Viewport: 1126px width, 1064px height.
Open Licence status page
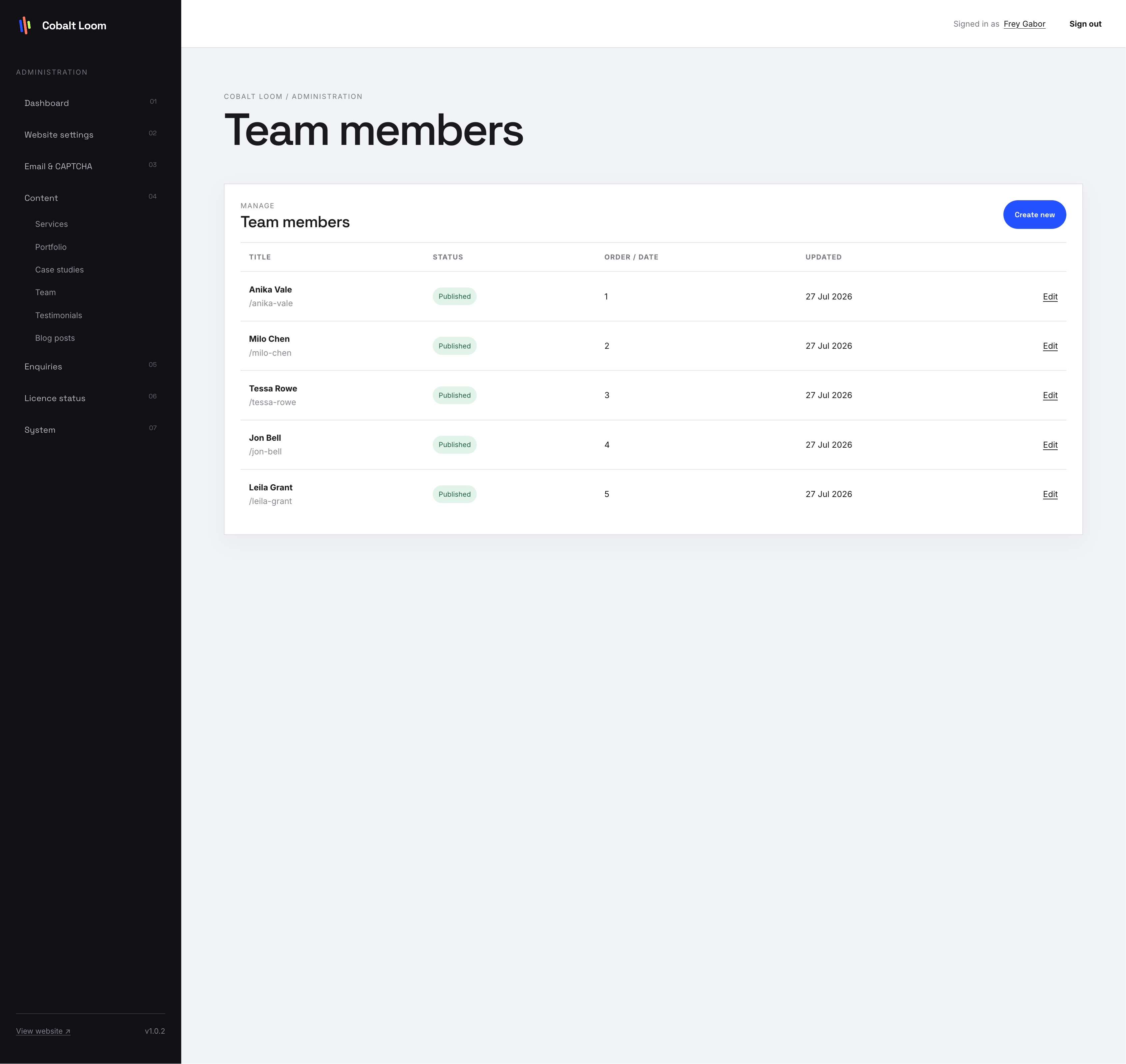91,398
